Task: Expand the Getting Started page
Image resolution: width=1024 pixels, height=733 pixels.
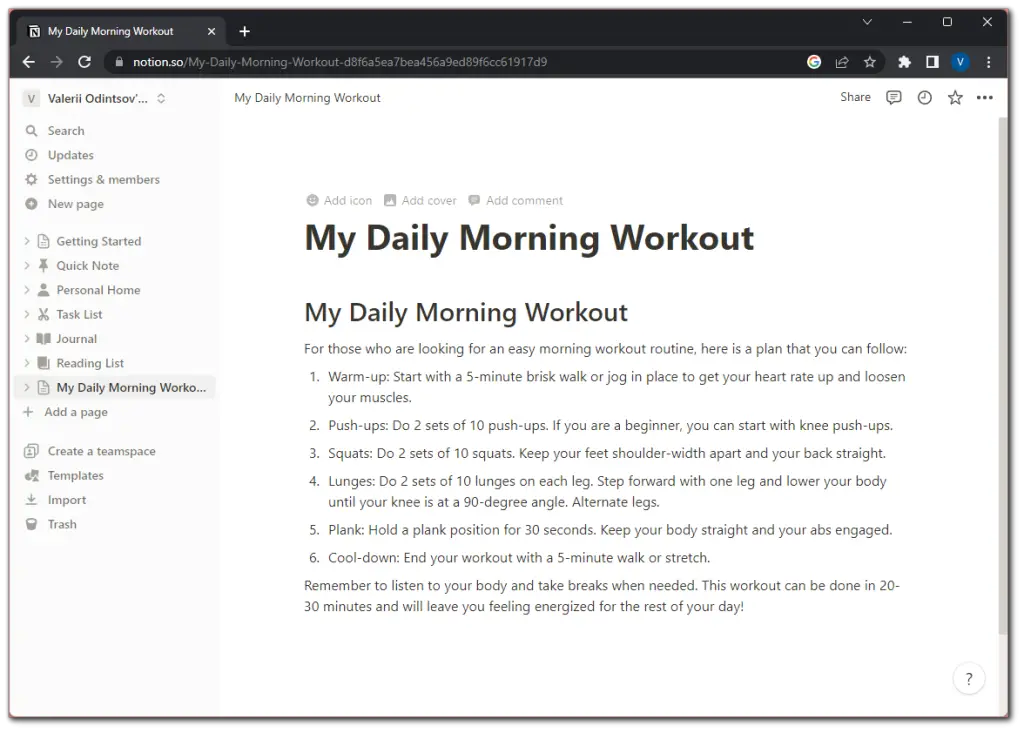Action: tap(27, 241)
